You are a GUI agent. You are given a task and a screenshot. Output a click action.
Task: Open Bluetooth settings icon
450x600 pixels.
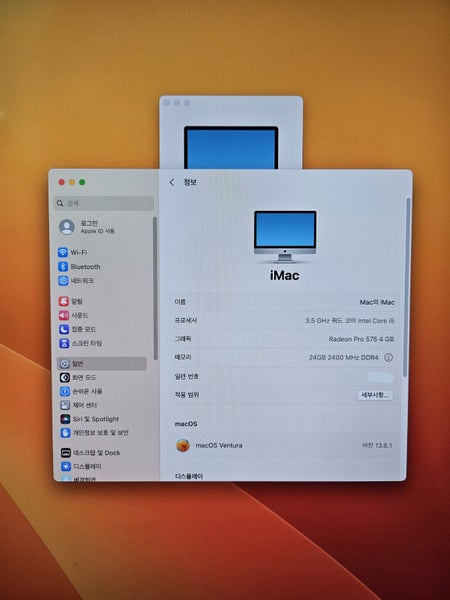tap(63, 267)
